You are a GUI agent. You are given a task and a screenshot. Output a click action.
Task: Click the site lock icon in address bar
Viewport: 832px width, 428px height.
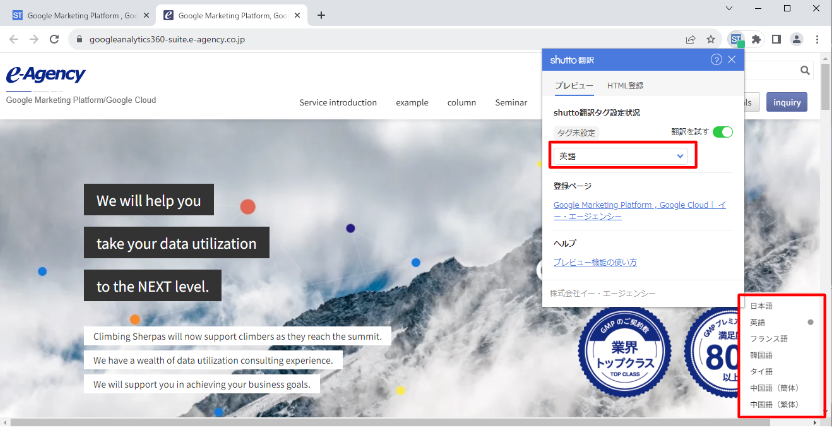(80, 39)
